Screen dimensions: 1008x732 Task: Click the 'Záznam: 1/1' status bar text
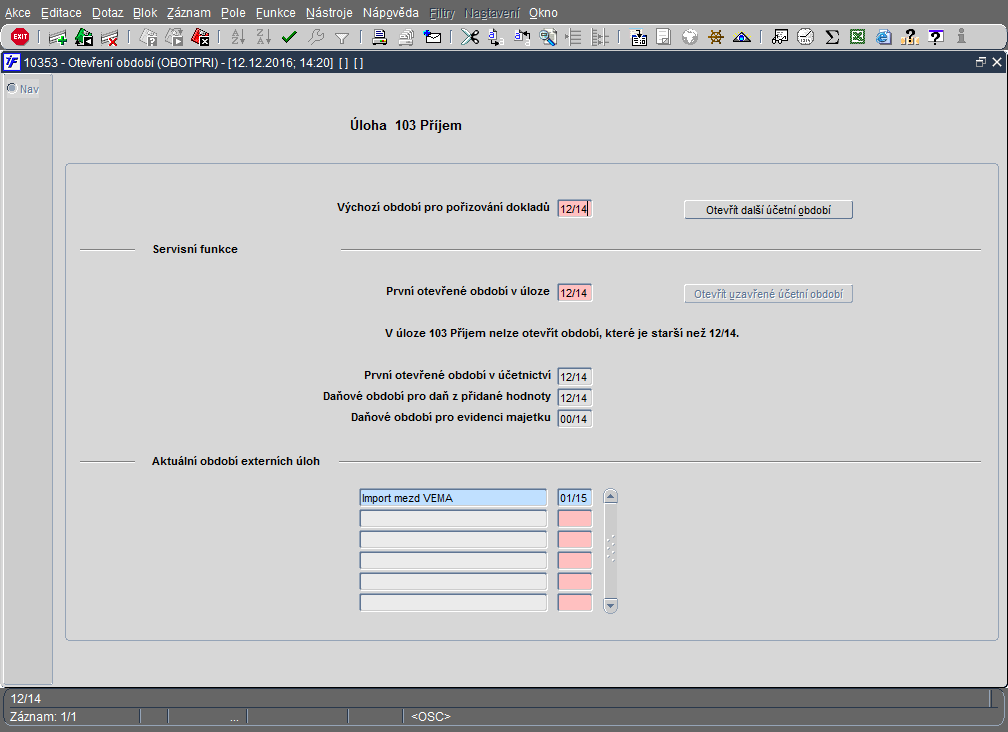click(x=44, y=717)
